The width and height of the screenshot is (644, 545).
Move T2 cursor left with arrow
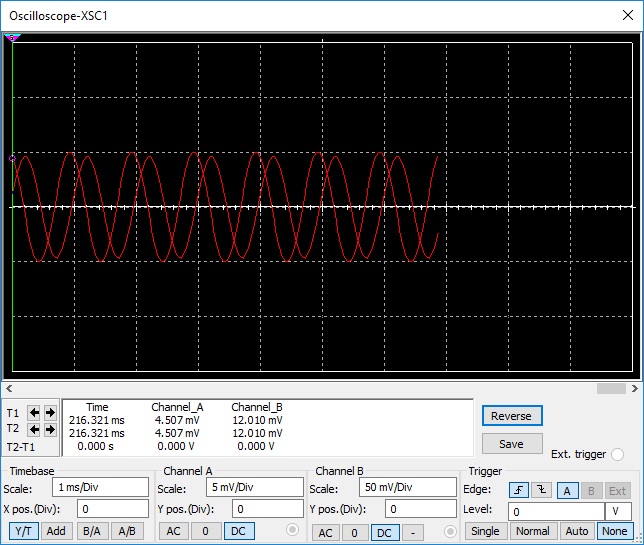coord(34,430)
